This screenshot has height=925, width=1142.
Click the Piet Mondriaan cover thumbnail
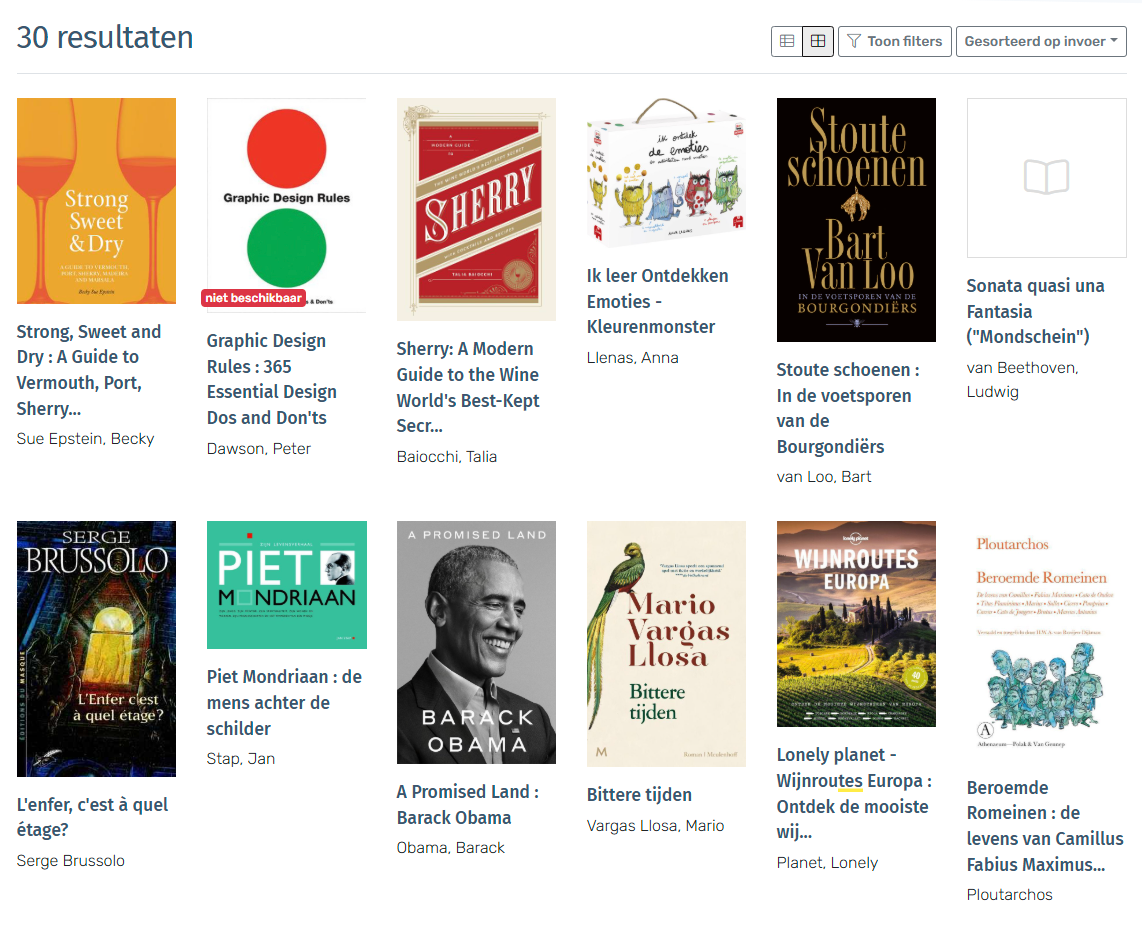286,585
